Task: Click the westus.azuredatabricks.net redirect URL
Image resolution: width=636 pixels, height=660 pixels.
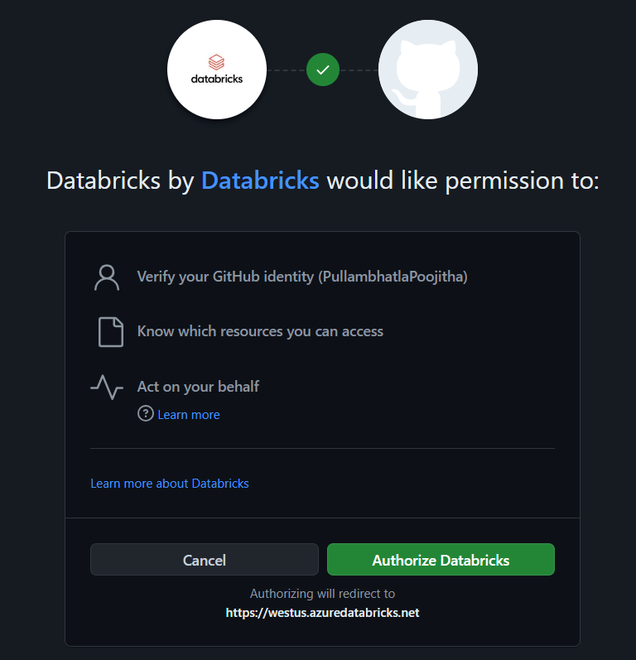Action: click(x=322, y=612)
